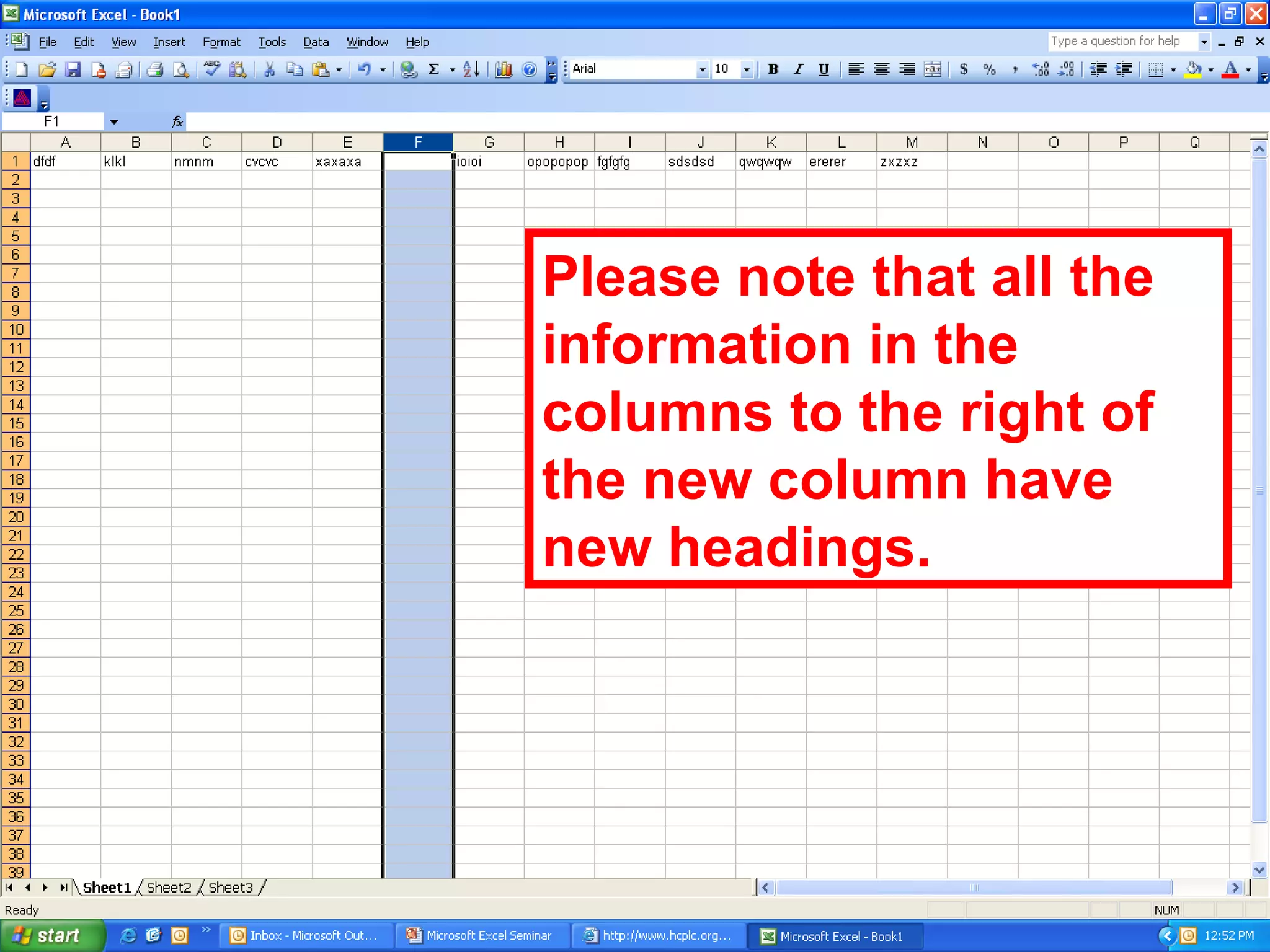Copy the selected cells
This screenshot has width=1270, height=952.
click(x=295, y=69)
